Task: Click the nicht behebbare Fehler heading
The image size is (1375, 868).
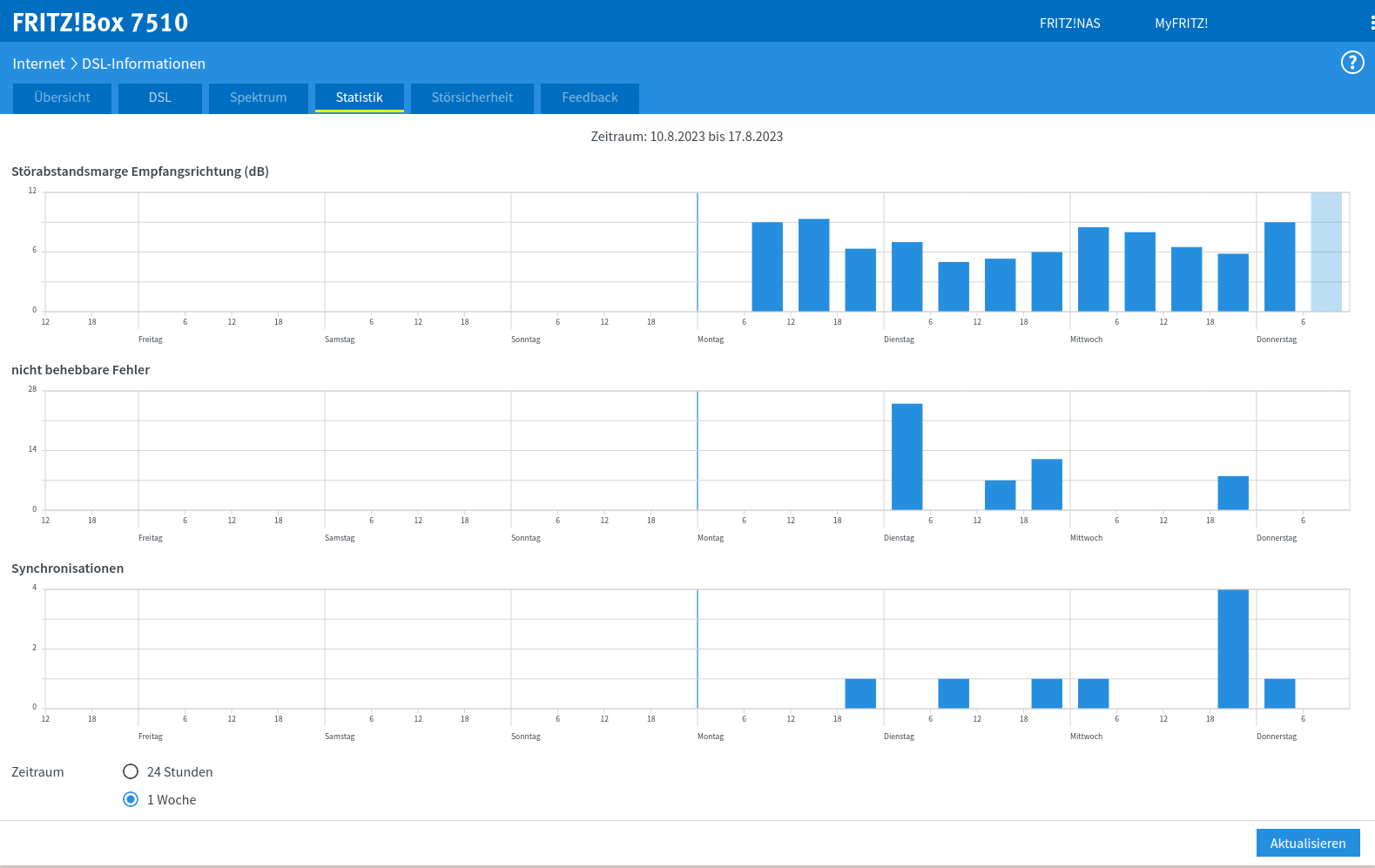Action: click(x=80, y=370)
